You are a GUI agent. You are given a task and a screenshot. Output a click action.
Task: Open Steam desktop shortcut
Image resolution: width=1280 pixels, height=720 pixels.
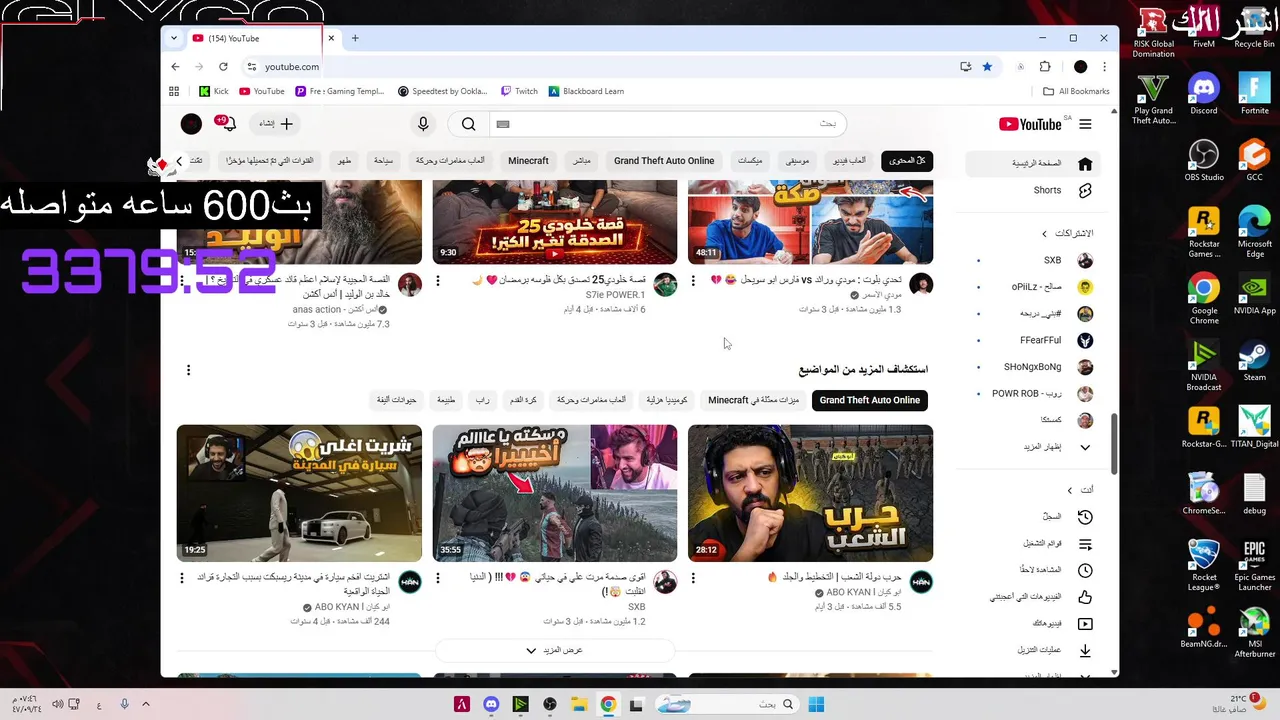click(x=1254, y=361)
